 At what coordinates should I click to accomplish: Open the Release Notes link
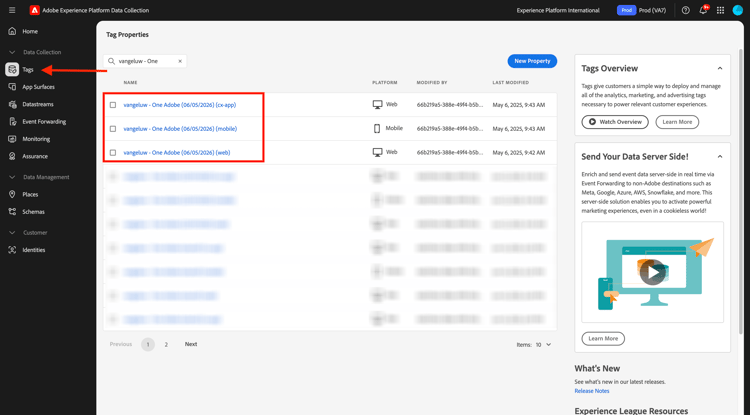(592, 391)
